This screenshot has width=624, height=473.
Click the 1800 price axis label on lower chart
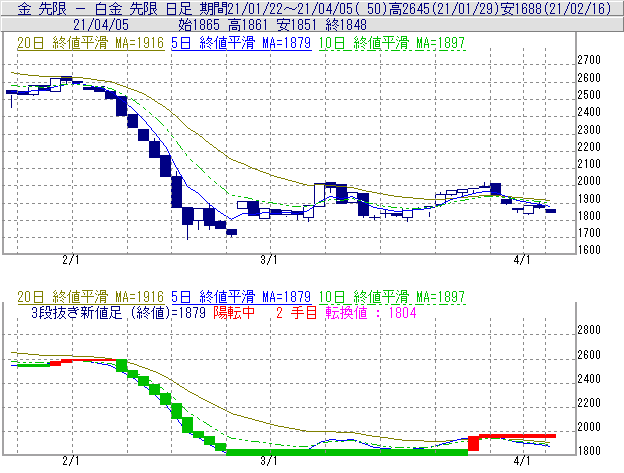pos(589,451)
